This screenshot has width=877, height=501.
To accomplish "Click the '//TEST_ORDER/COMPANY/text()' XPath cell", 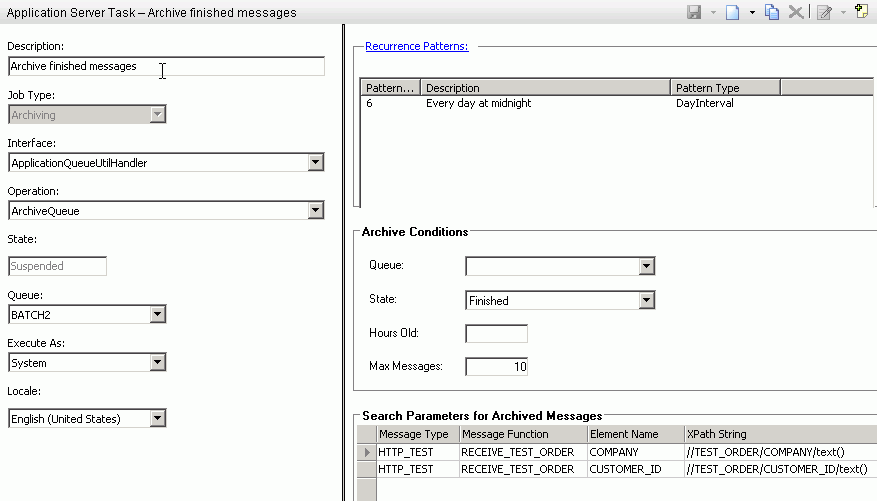I will coord(781,452).
